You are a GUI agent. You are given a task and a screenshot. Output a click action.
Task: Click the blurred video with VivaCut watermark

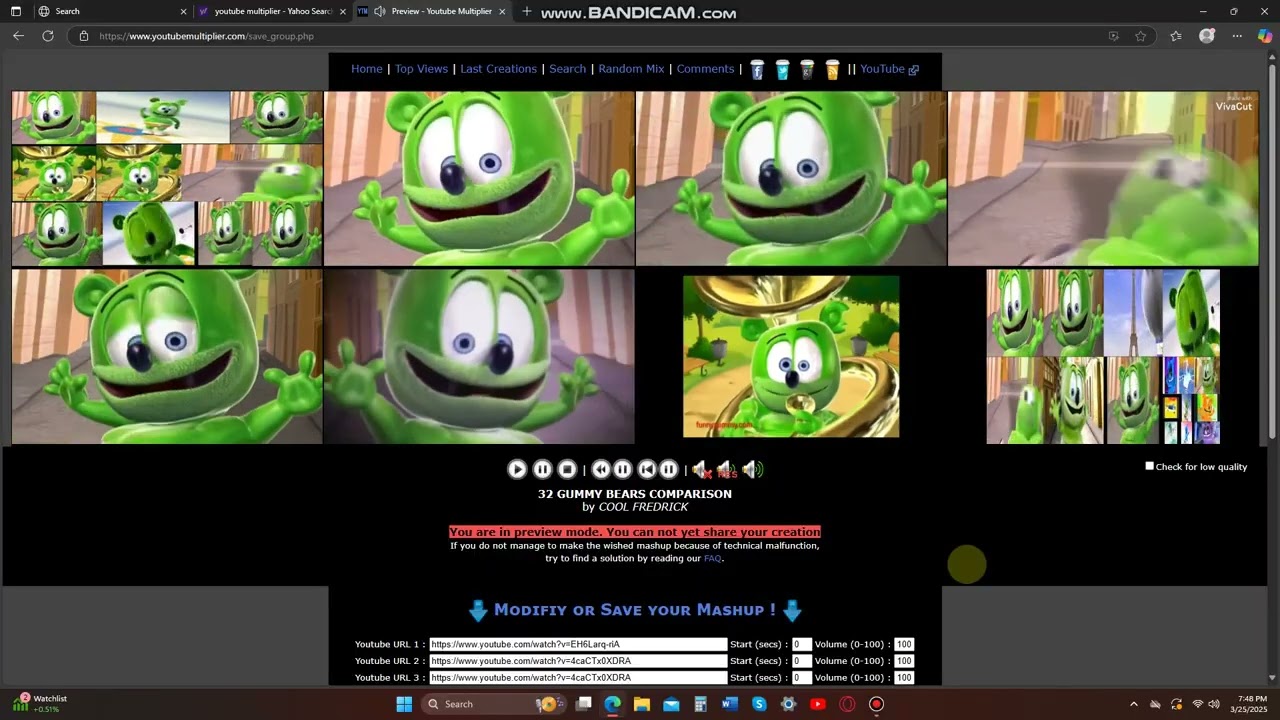tap(1103, 178)
